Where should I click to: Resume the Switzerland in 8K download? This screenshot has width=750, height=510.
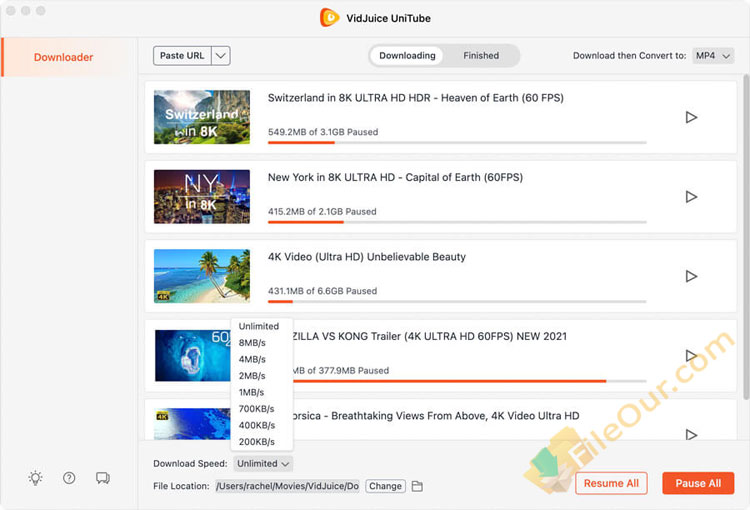[690, 117]
